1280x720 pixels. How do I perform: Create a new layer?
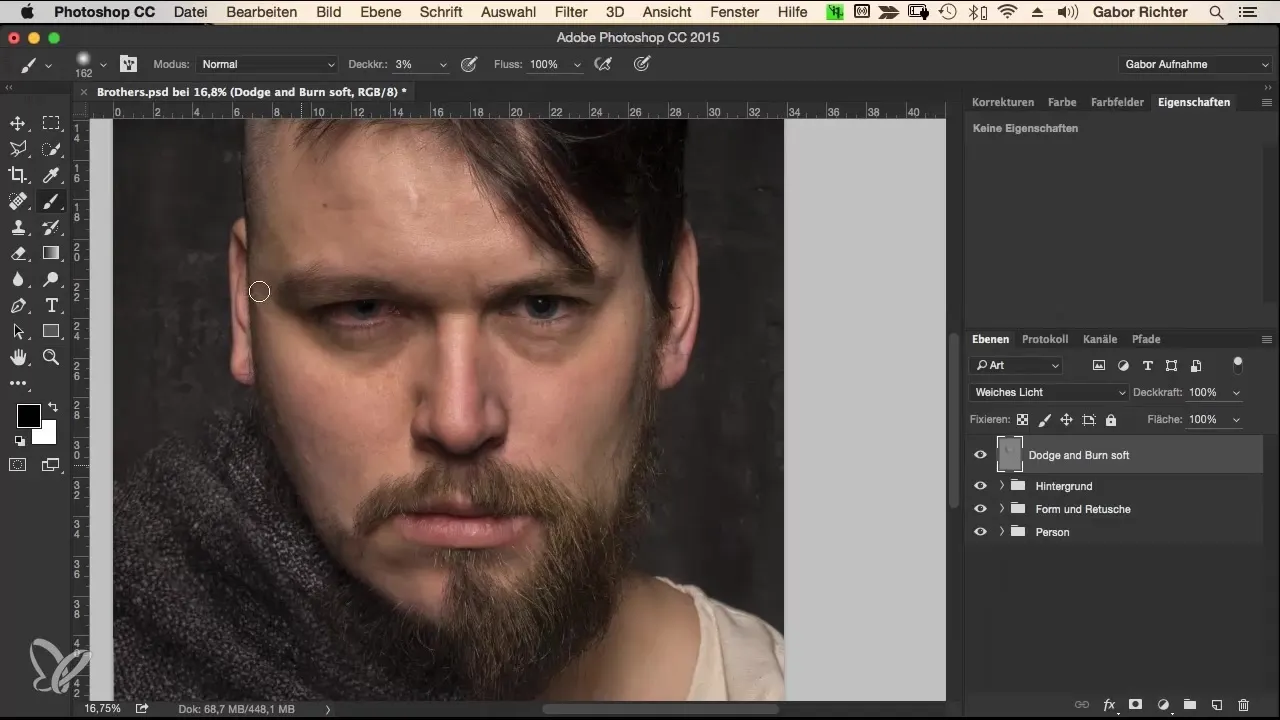pyautogui.click(x=1216, y=704)
